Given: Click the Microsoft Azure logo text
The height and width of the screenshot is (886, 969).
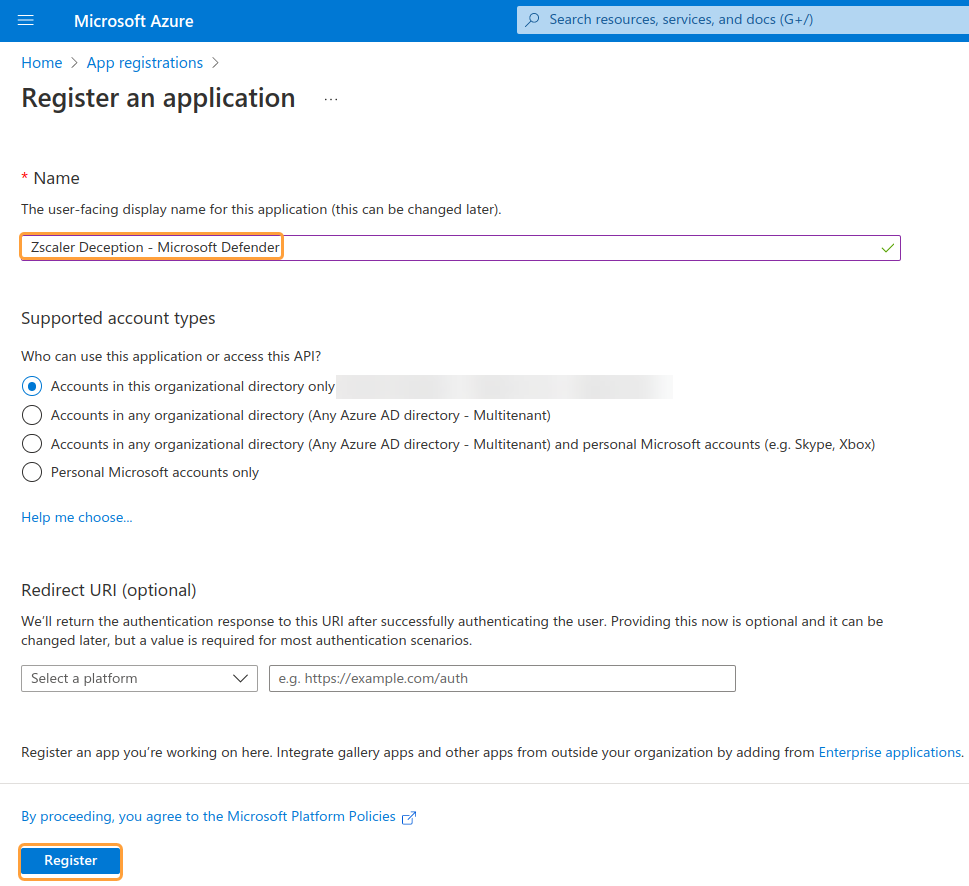Looking at the screenshot, I should pos(133,20).
